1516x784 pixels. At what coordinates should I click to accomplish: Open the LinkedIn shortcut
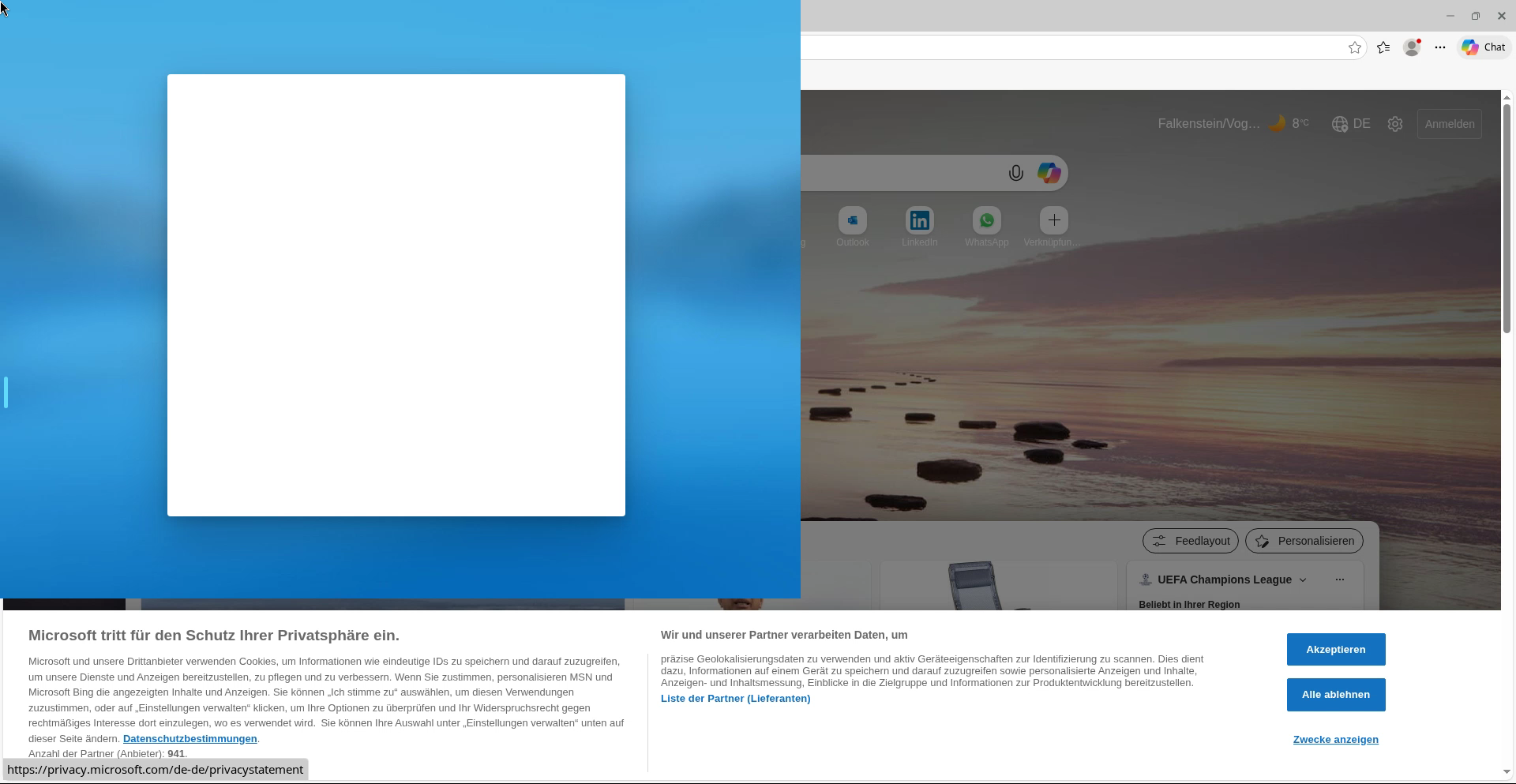pos(919,220)
